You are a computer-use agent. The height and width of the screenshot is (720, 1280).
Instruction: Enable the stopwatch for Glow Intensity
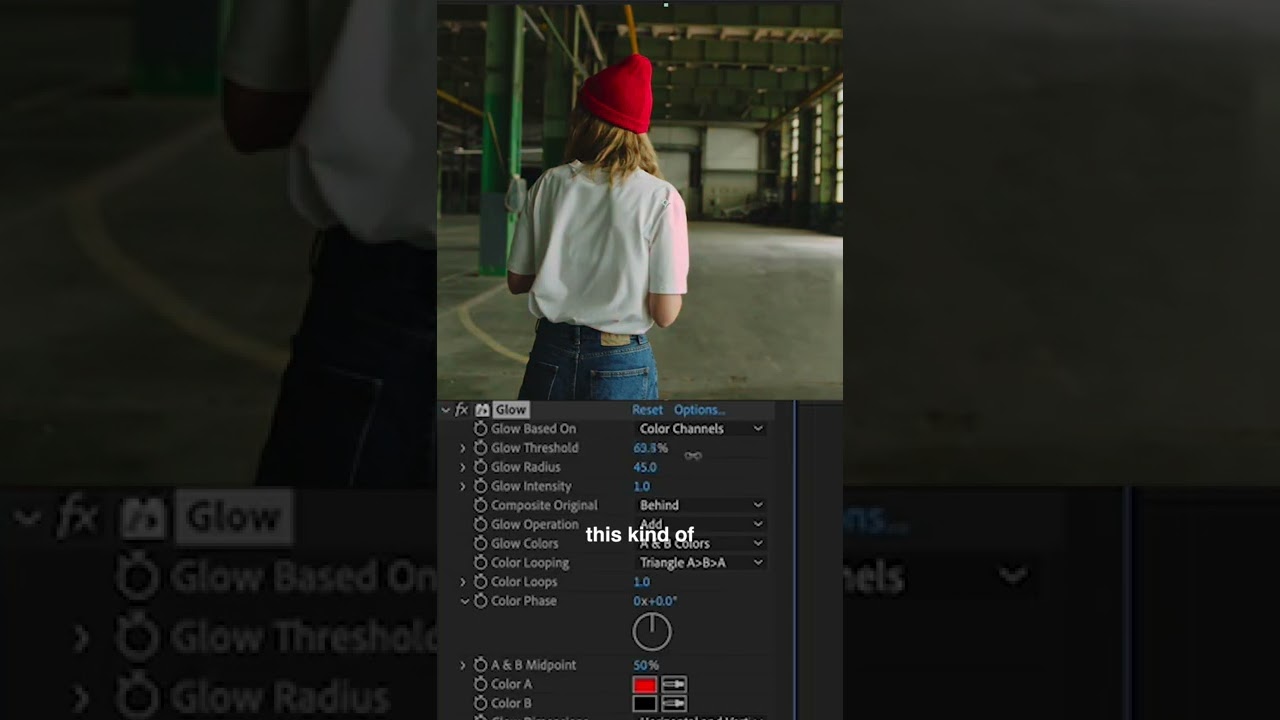tap(480, 486)
